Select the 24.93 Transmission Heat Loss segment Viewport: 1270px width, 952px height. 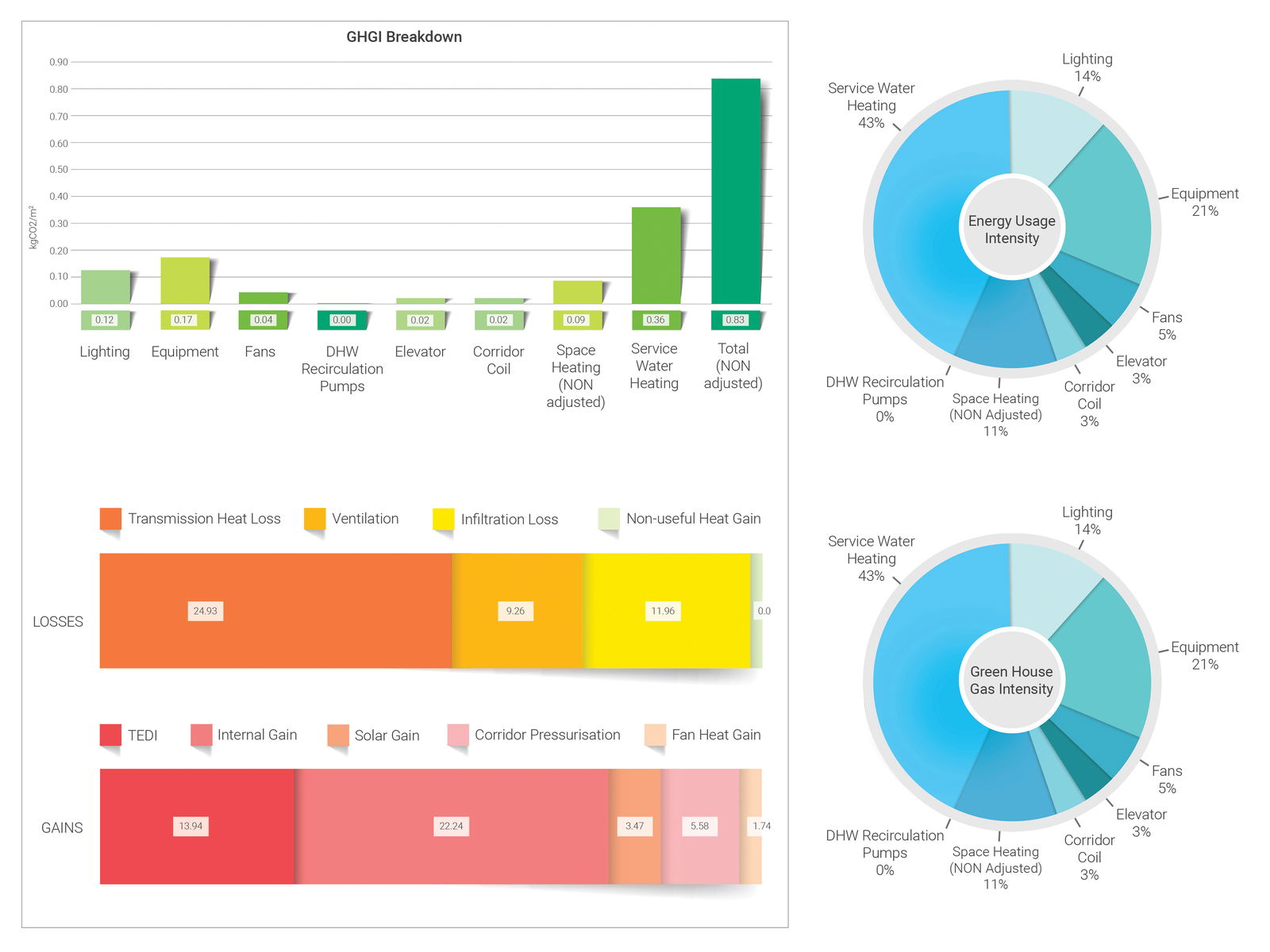275,611
